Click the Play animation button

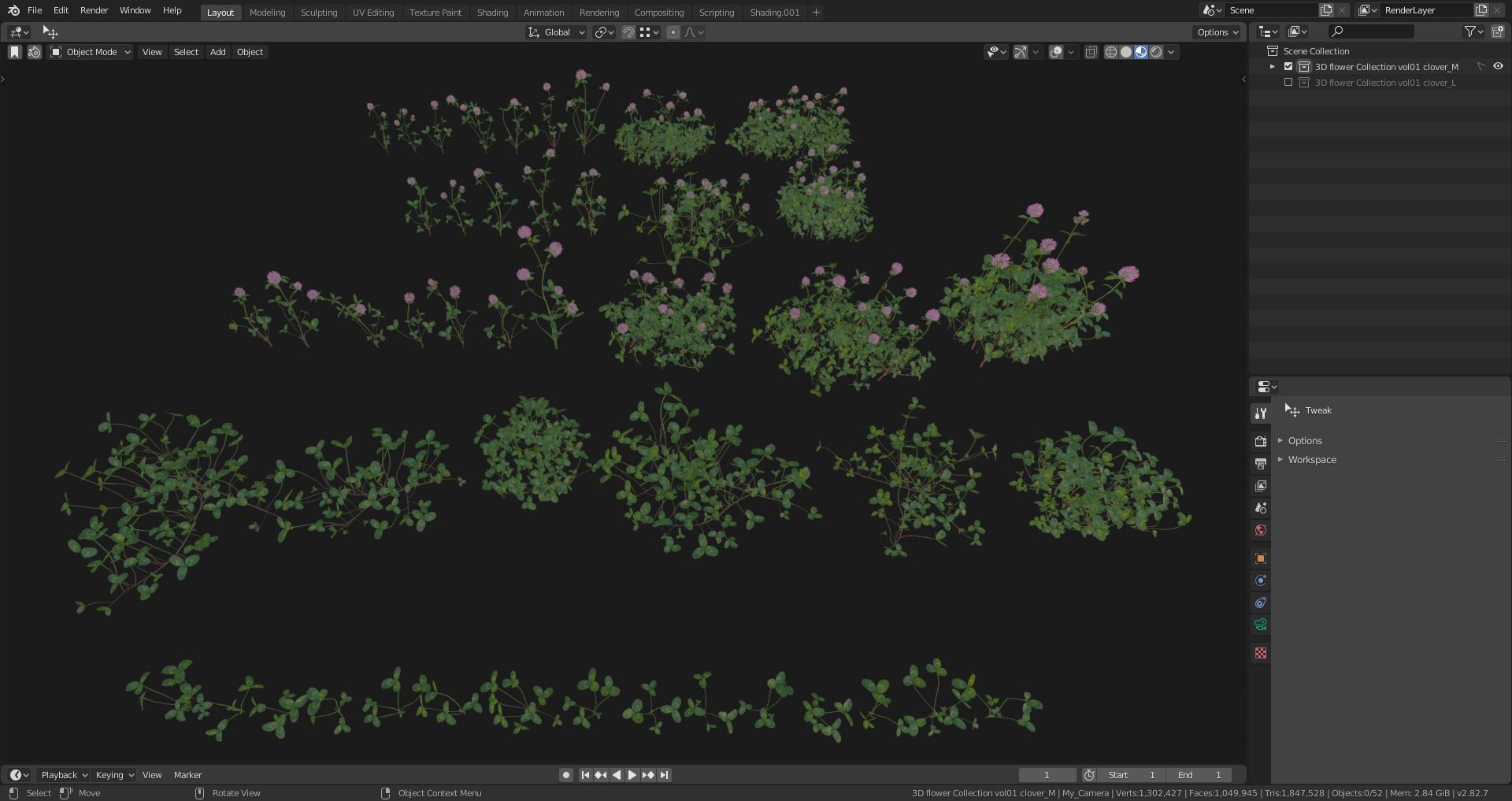632,775
